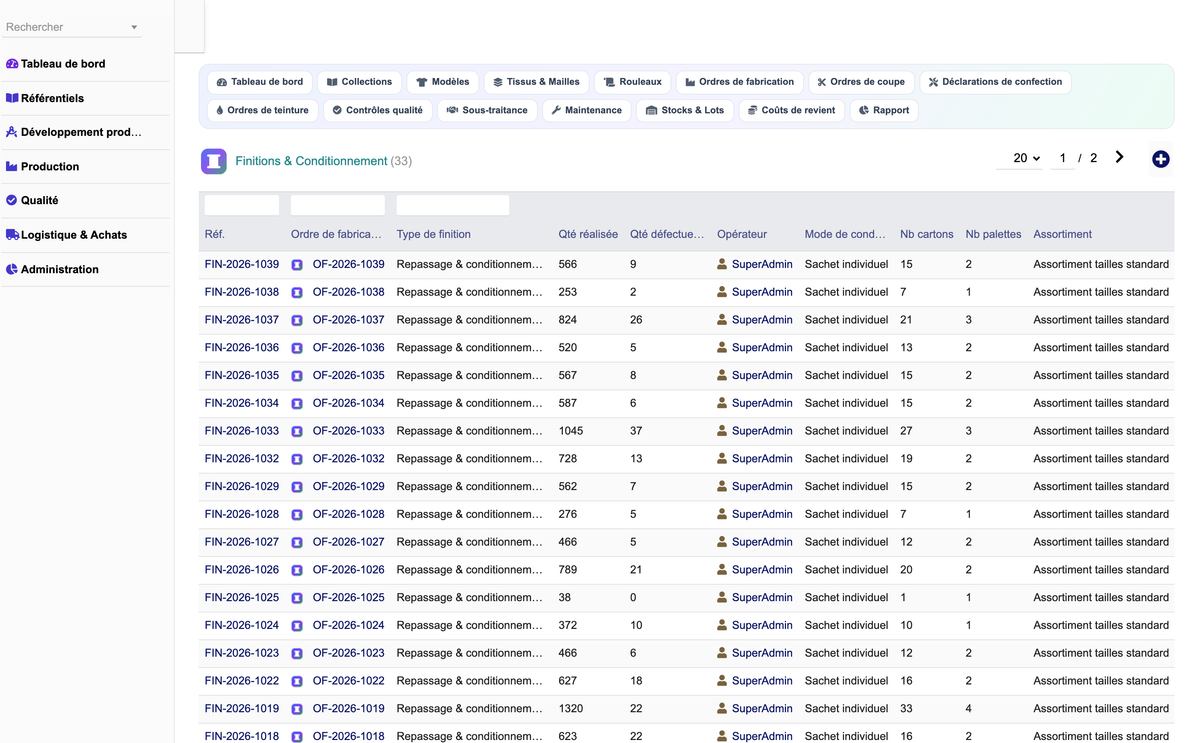Viewport: 1200px width, 743px height.
Task: Open order link OF-2026-1032
Action: point(348,458)
